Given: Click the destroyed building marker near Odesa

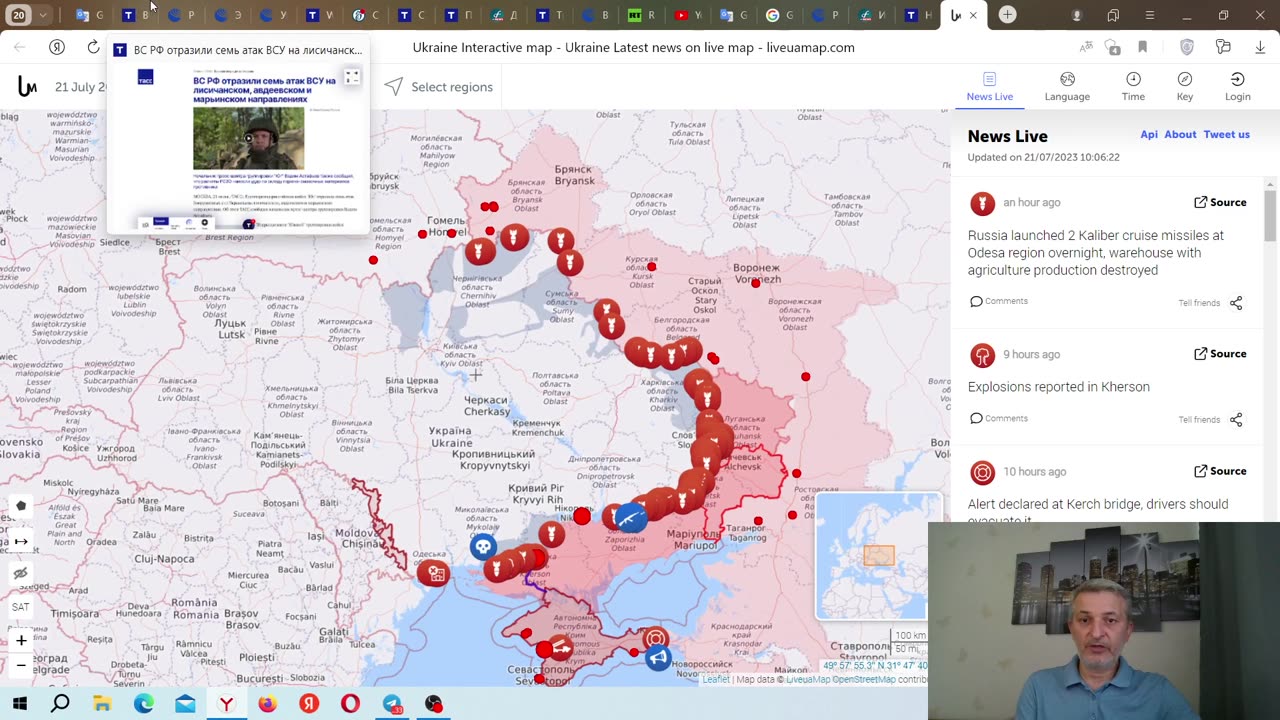Looking at the screenshot, I should tap(434, 573).
